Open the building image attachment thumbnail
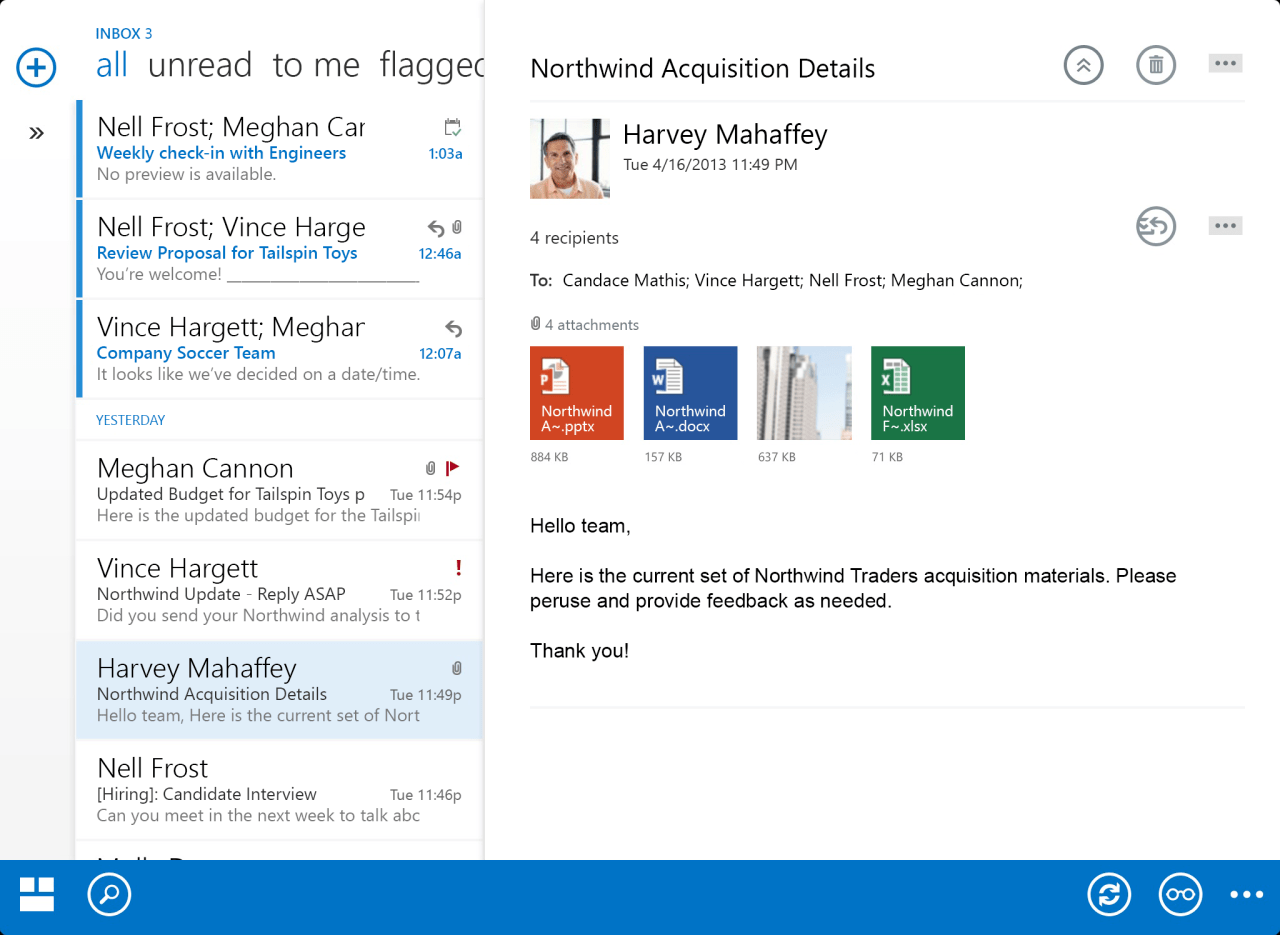Image resolution: width=1280 pixels, height=935 pixels. click(804, 393)
